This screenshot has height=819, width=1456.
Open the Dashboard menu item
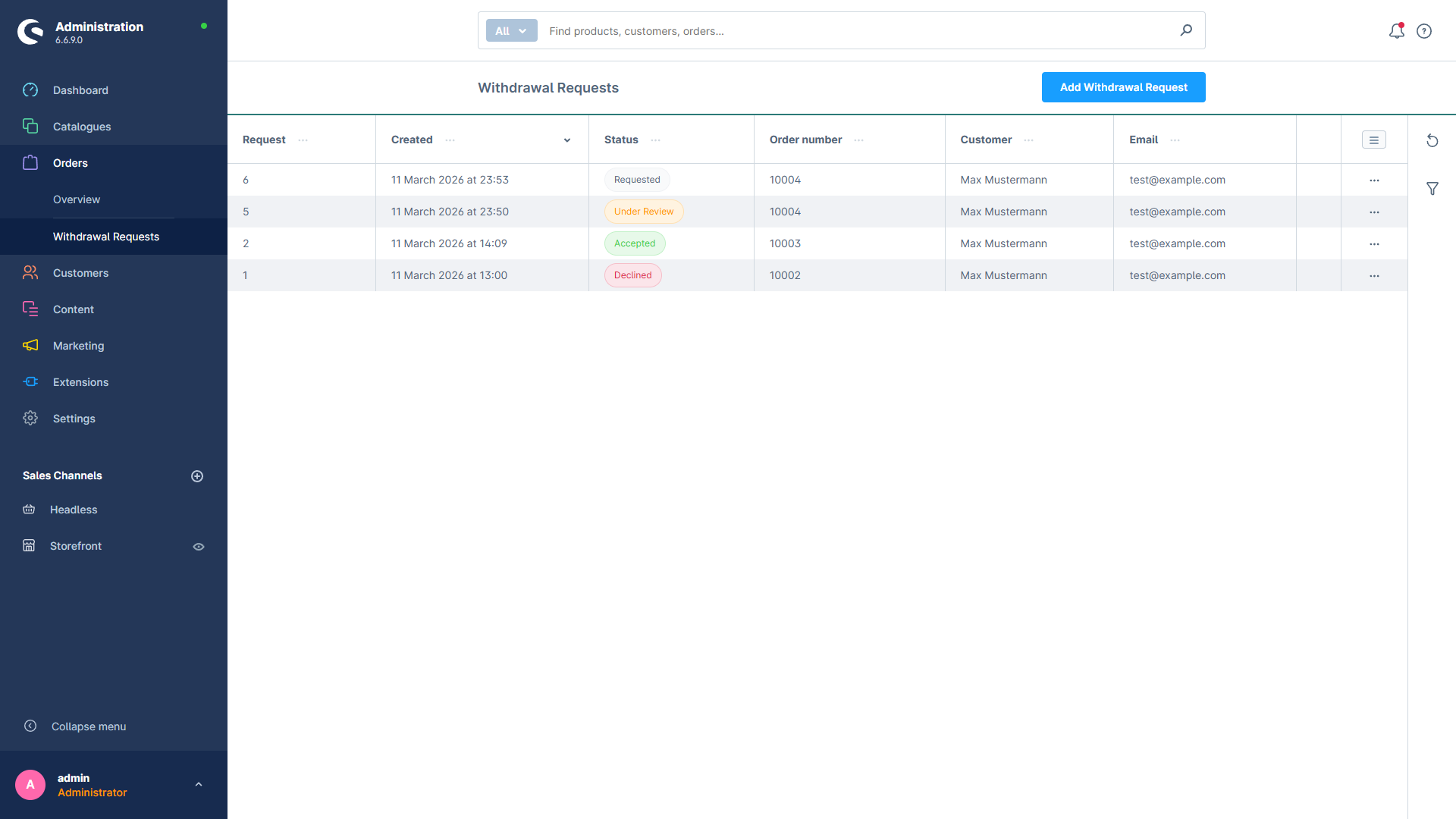[80, 90]
